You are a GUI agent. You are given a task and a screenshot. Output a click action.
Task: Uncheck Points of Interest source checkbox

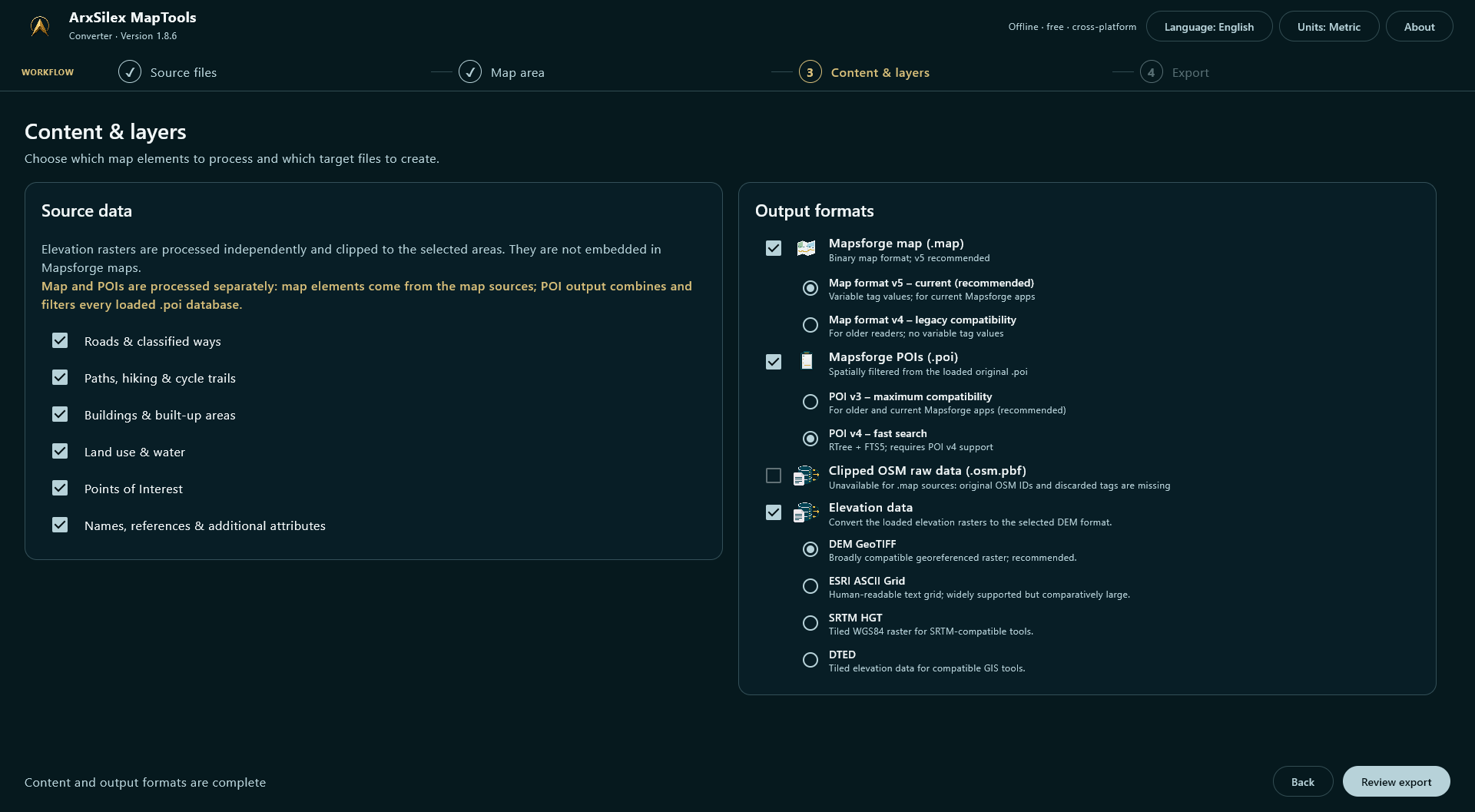[x=60, y=488]
